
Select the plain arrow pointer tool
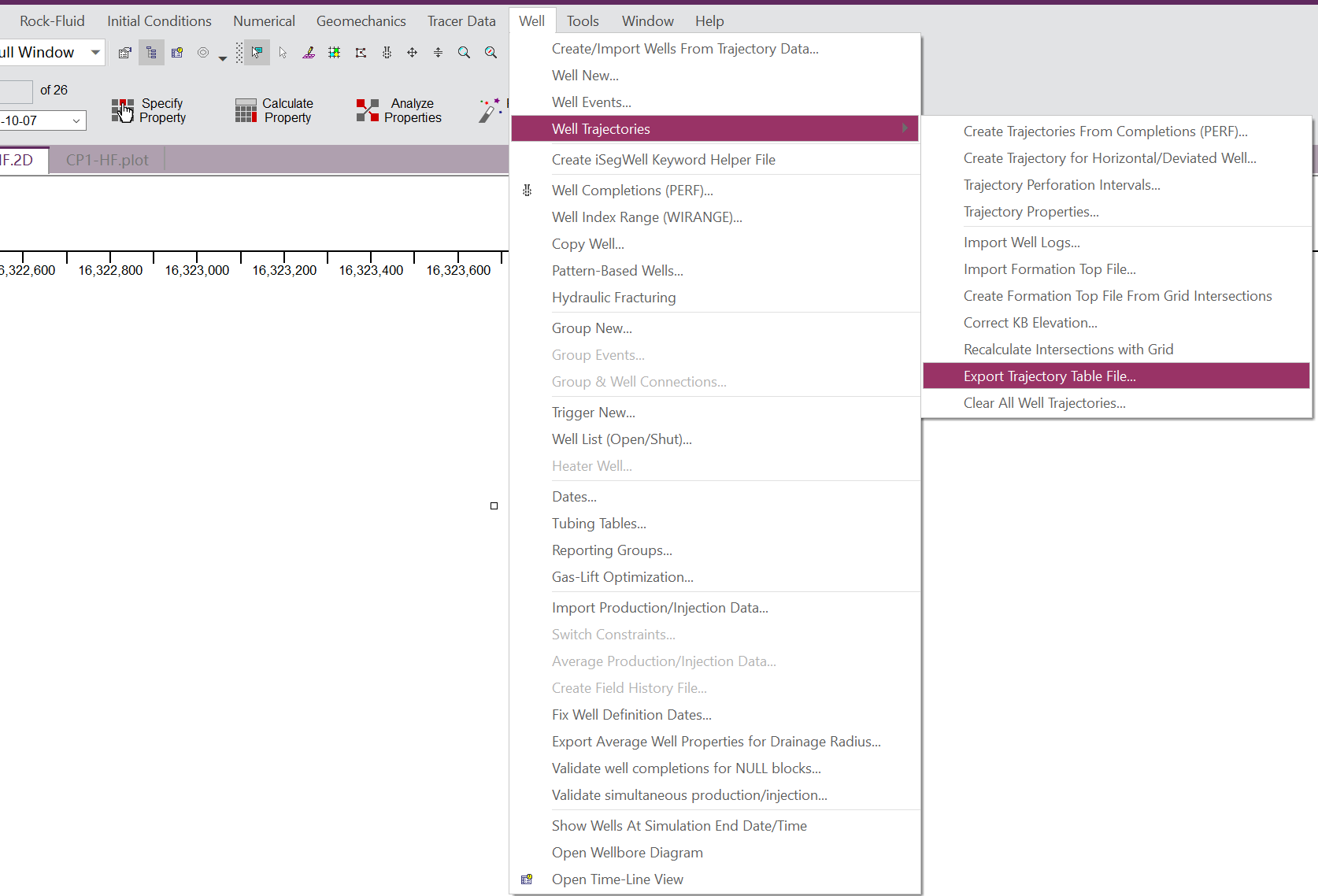pos(283,53)
